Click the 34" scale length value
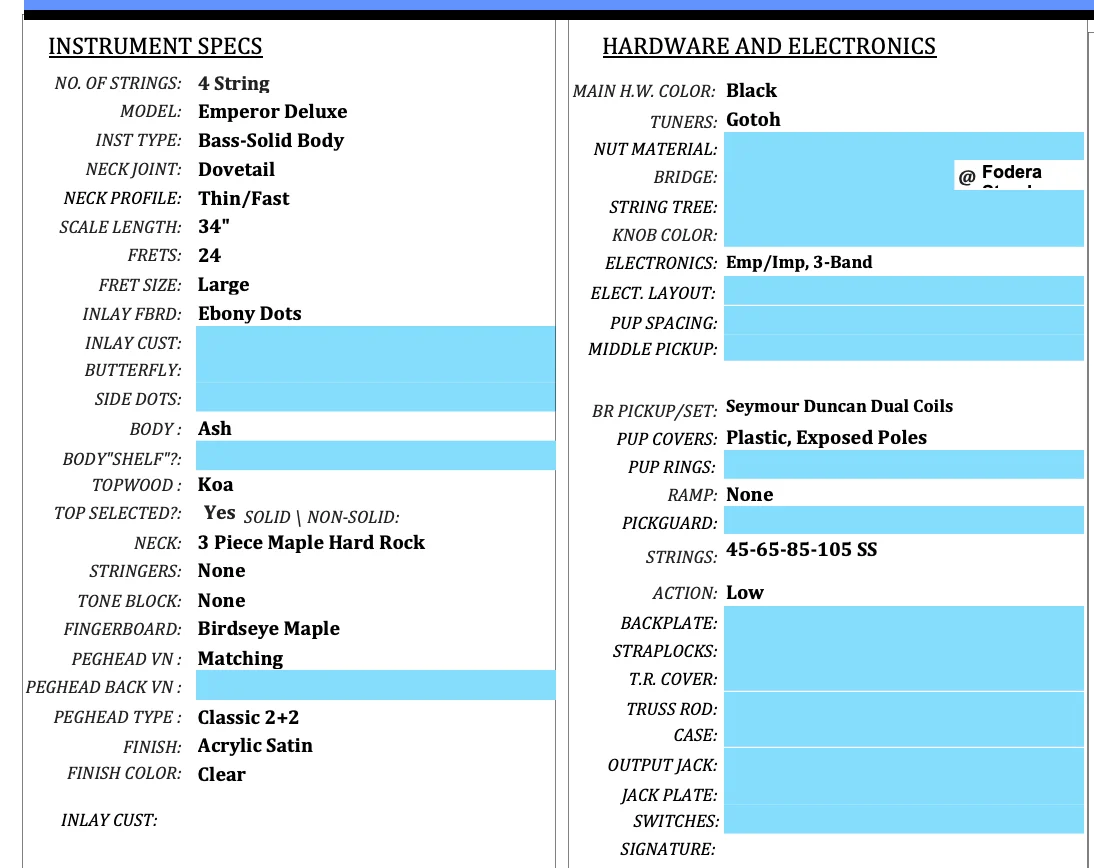Screen dimensions: 1094x868 coord(213,227)
